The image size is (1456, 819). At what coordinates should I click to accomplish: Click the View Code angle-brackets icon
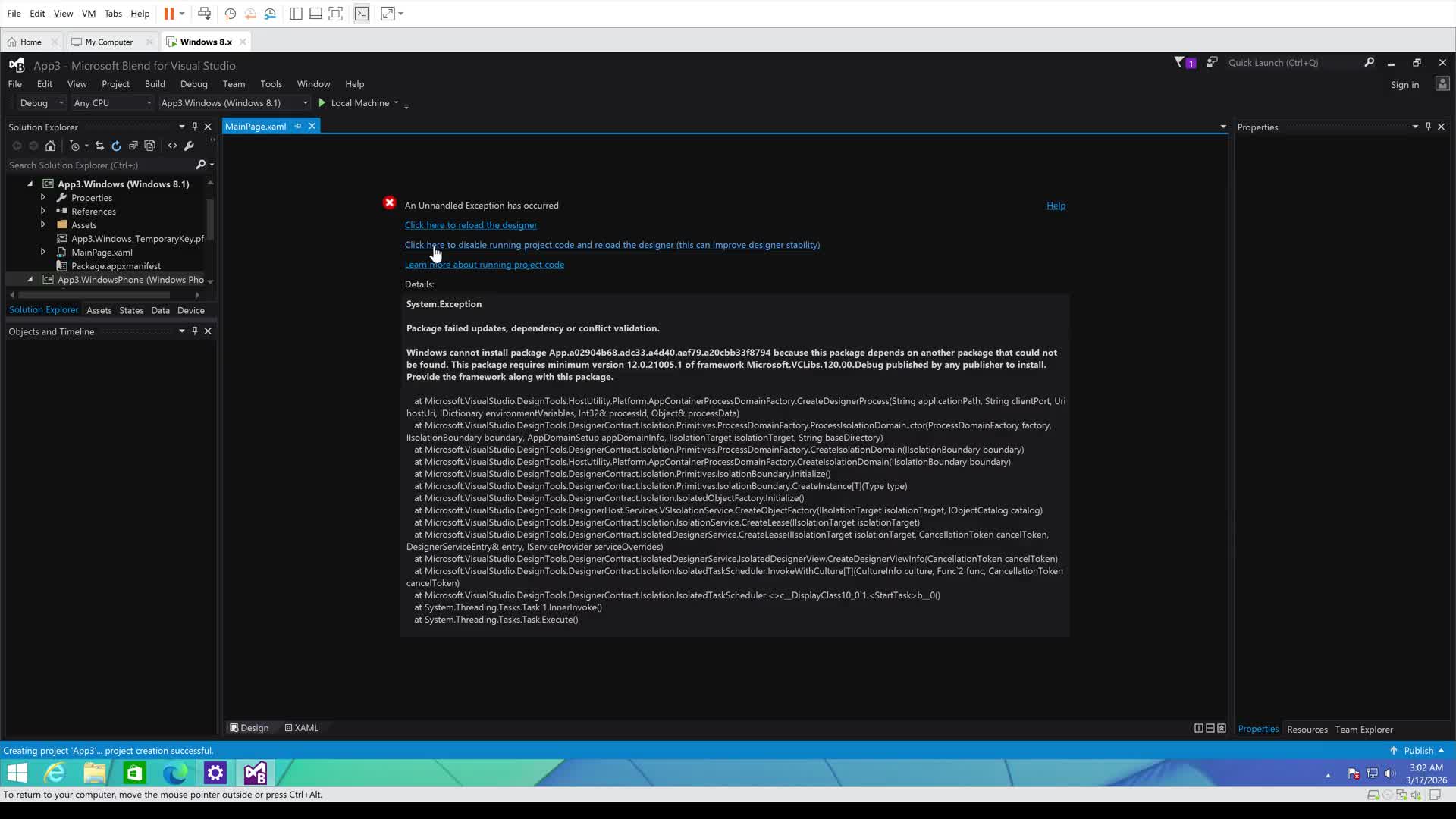(x=172, y=146)
